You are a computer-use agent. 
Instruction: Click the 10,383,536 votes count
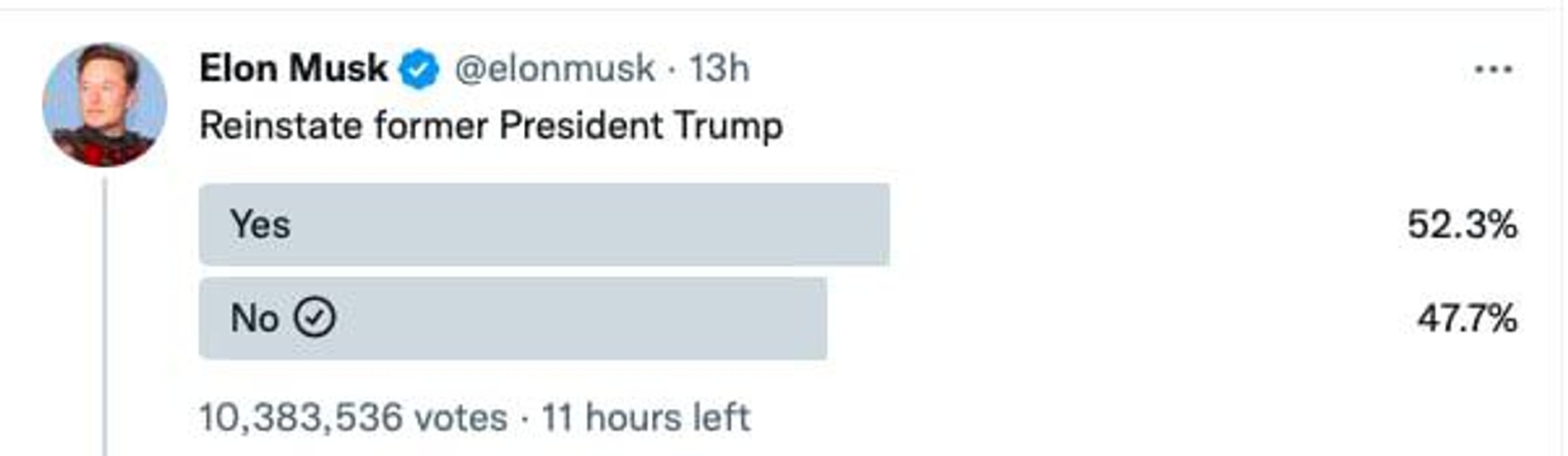click(353, 417)
